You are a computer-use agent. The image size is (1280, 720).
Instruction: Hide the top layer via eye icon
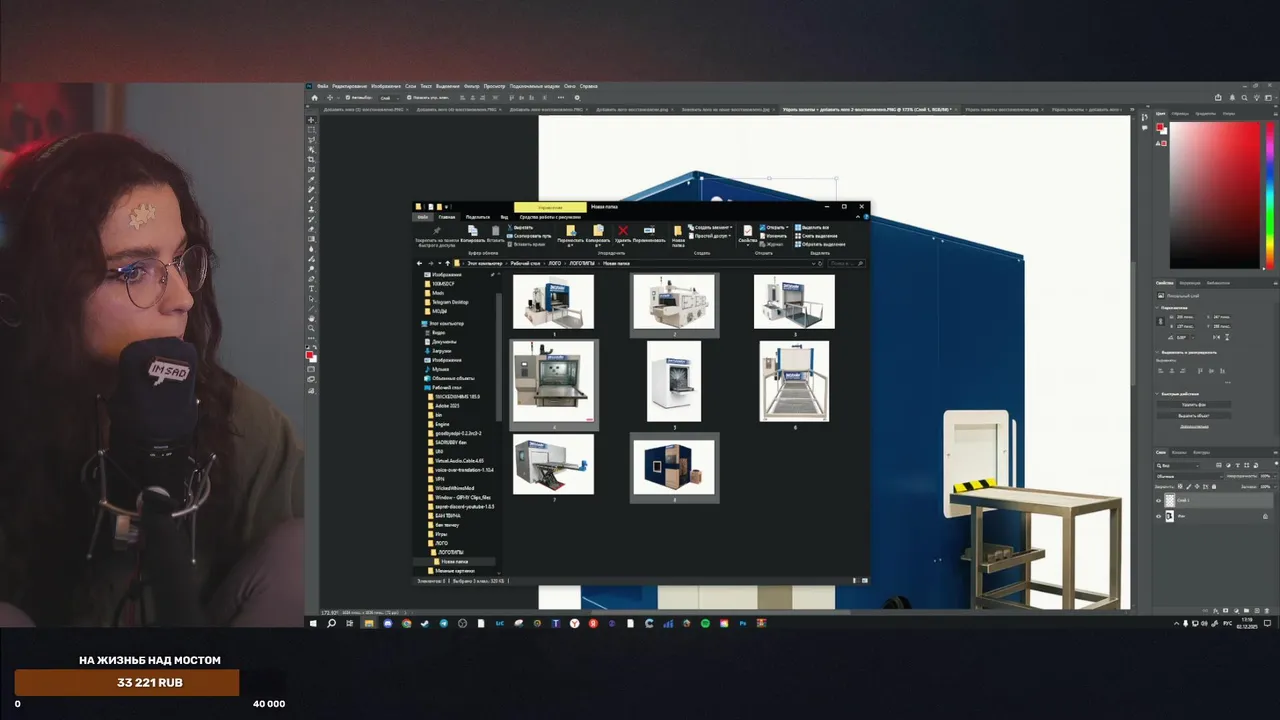tap(1159, 500)
